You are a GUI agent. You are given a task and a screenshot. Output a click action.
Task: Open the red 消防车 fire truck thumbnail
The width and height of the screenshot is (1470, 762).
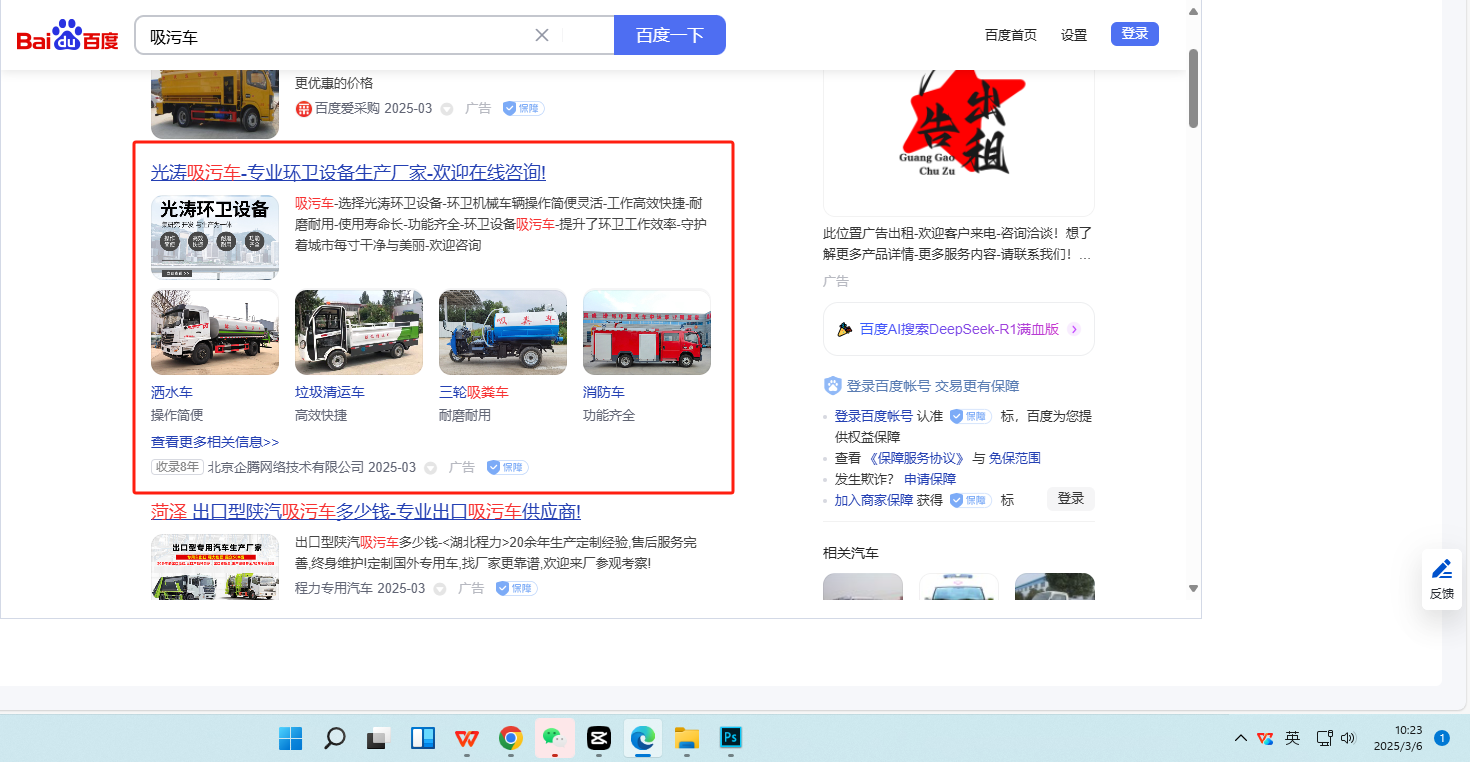pyautogui.click(x=647, y=333)
